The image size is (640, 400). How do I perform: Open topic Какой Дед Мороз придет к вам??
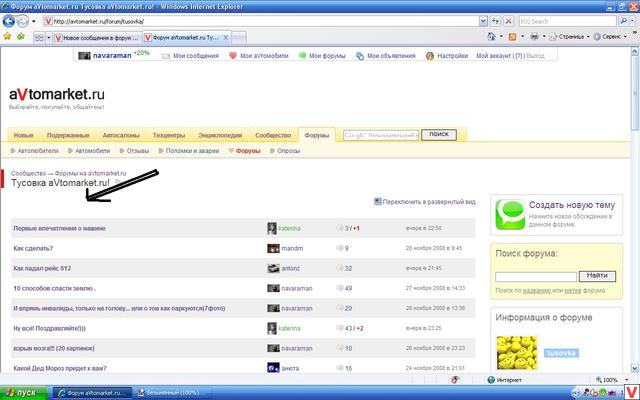tap(60, 368)
